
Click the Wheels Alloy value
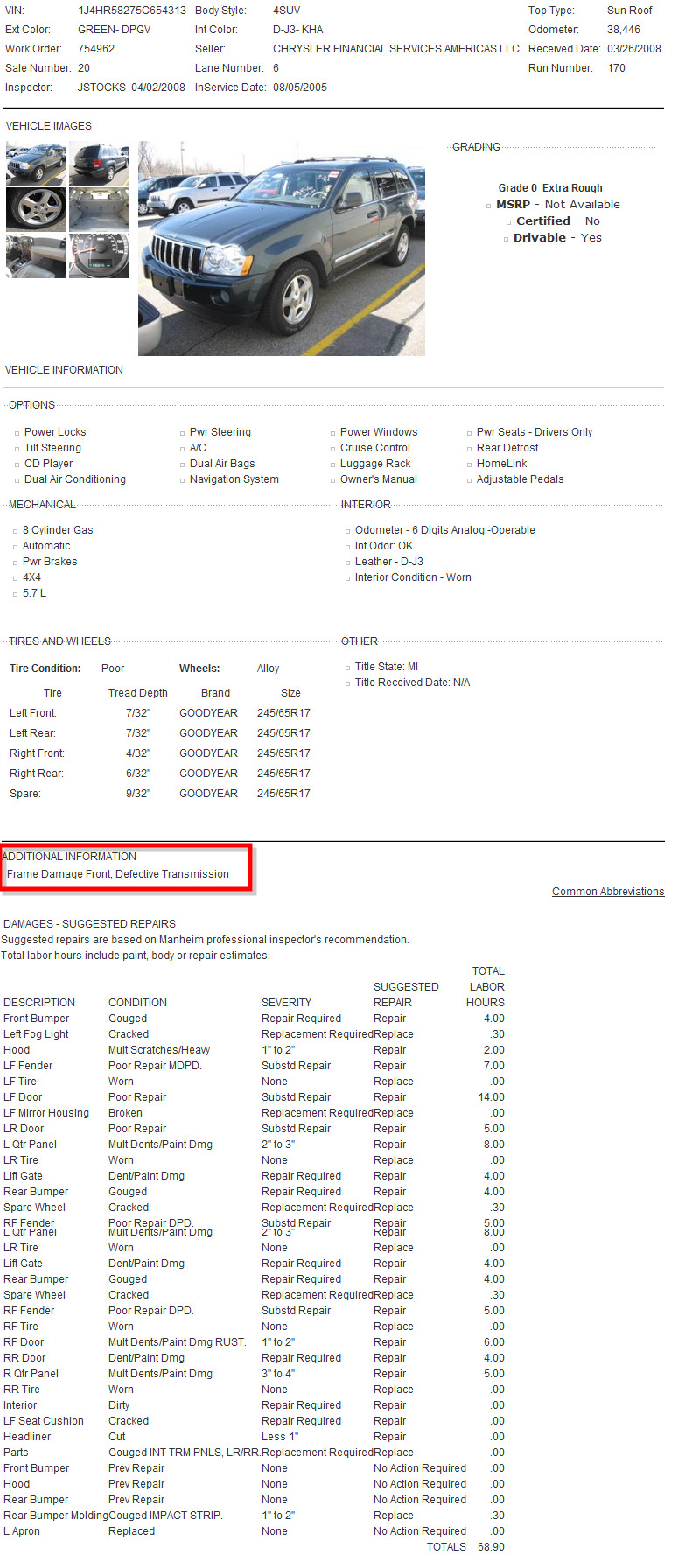pyautogui.click(x=269, y=668)
